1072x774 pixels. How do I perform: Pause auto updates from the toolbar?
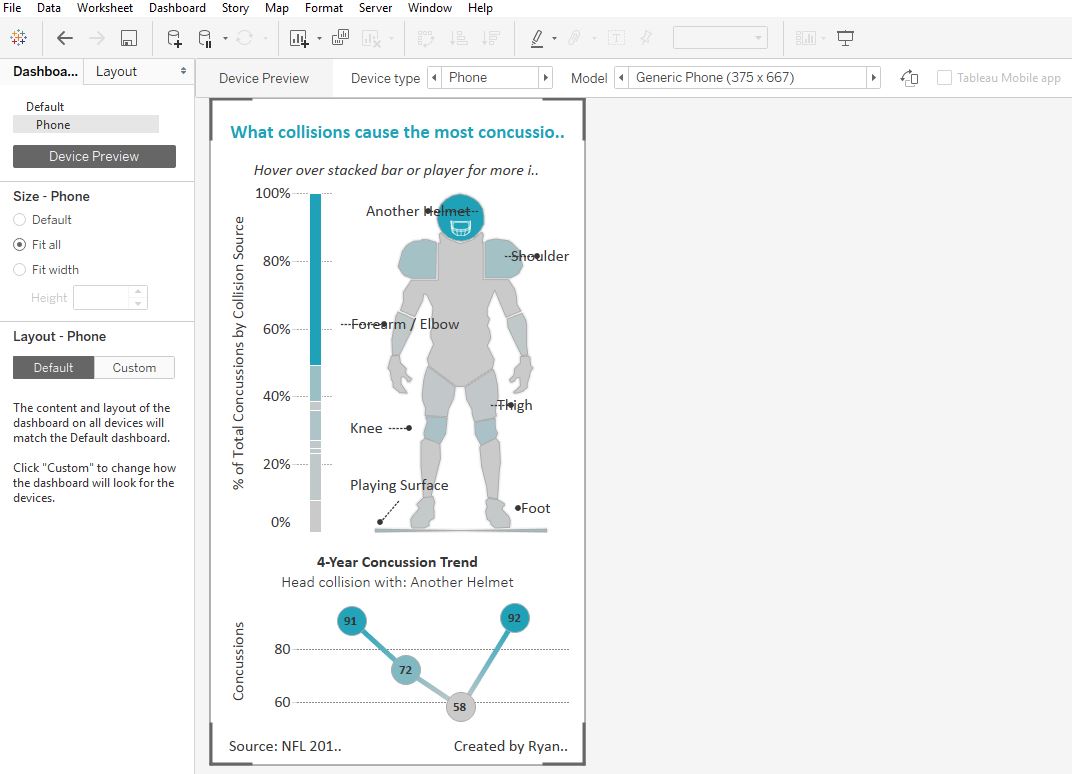tap(205, 37)
